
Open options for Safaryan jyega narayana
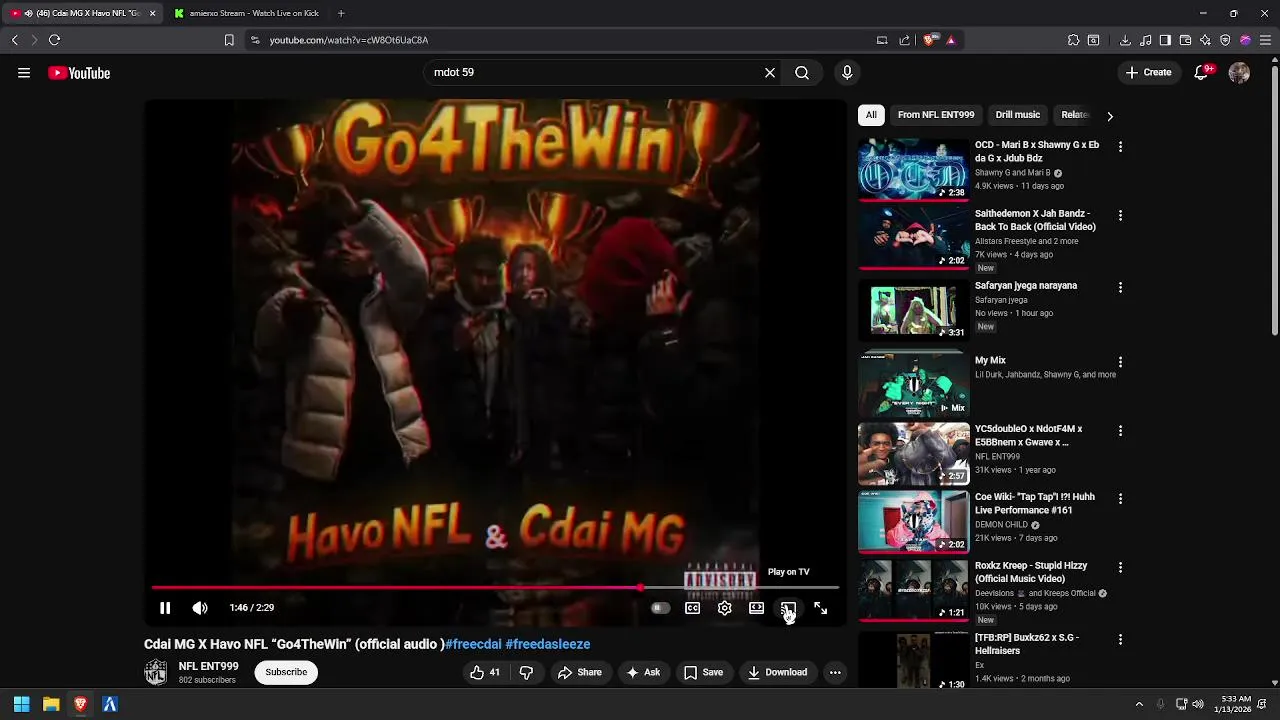pos(1120,287)
